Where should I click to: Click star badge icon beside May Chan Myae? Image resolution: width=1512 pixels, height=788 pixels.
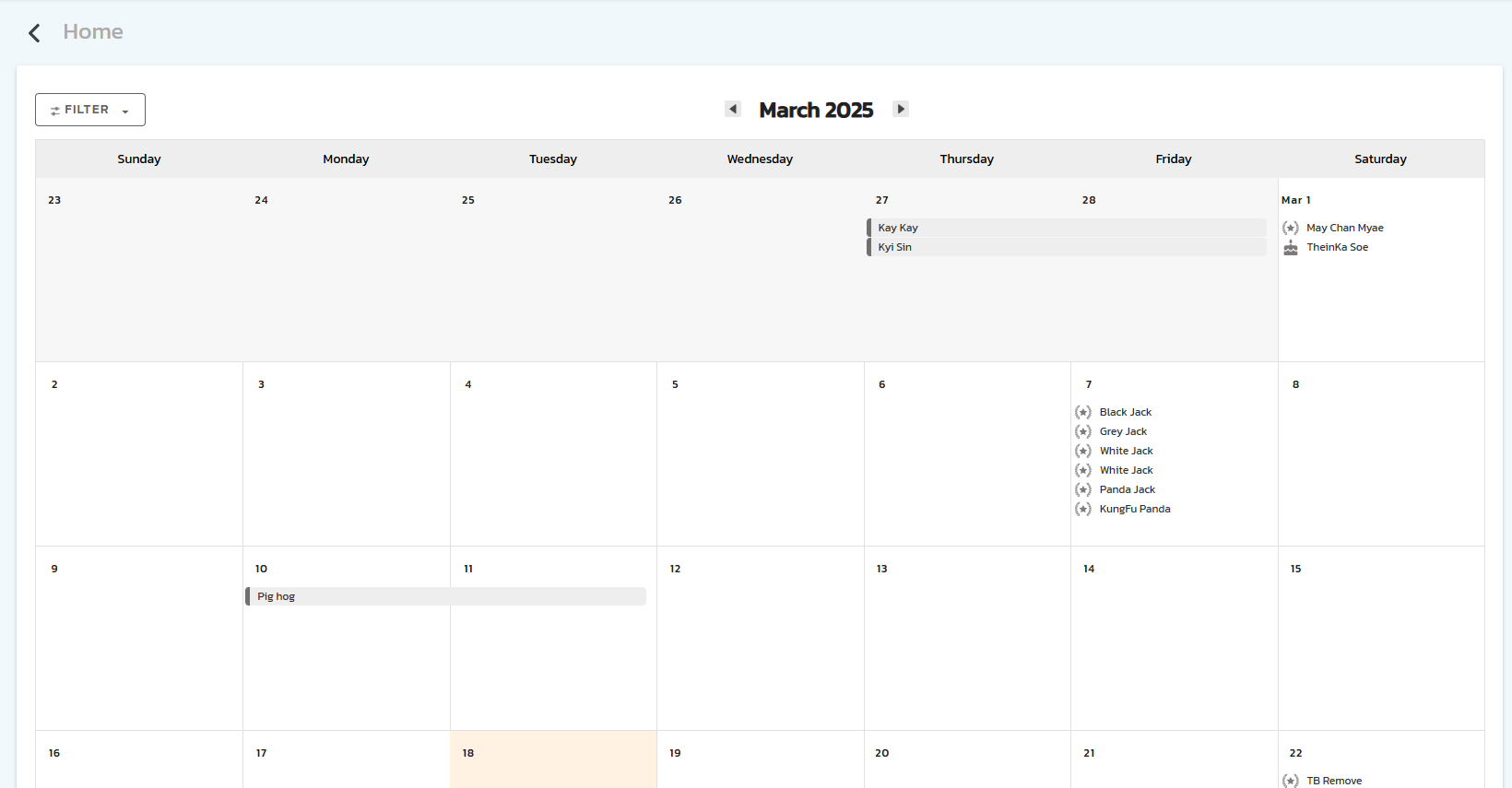pyautogui.click(x=1291, y=228)
